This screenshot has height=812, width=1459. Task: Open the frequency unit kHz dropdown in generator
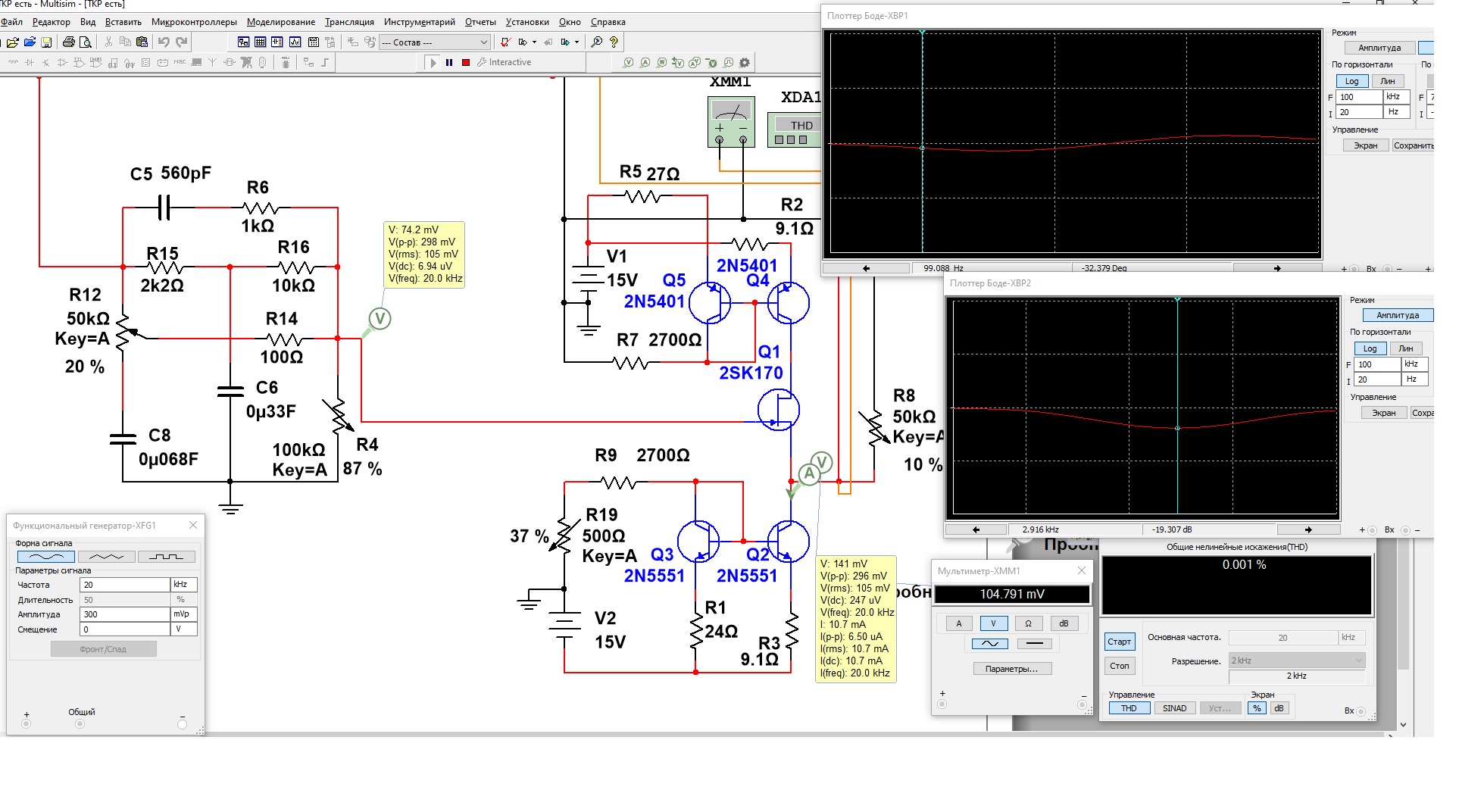tap(184, 585)
